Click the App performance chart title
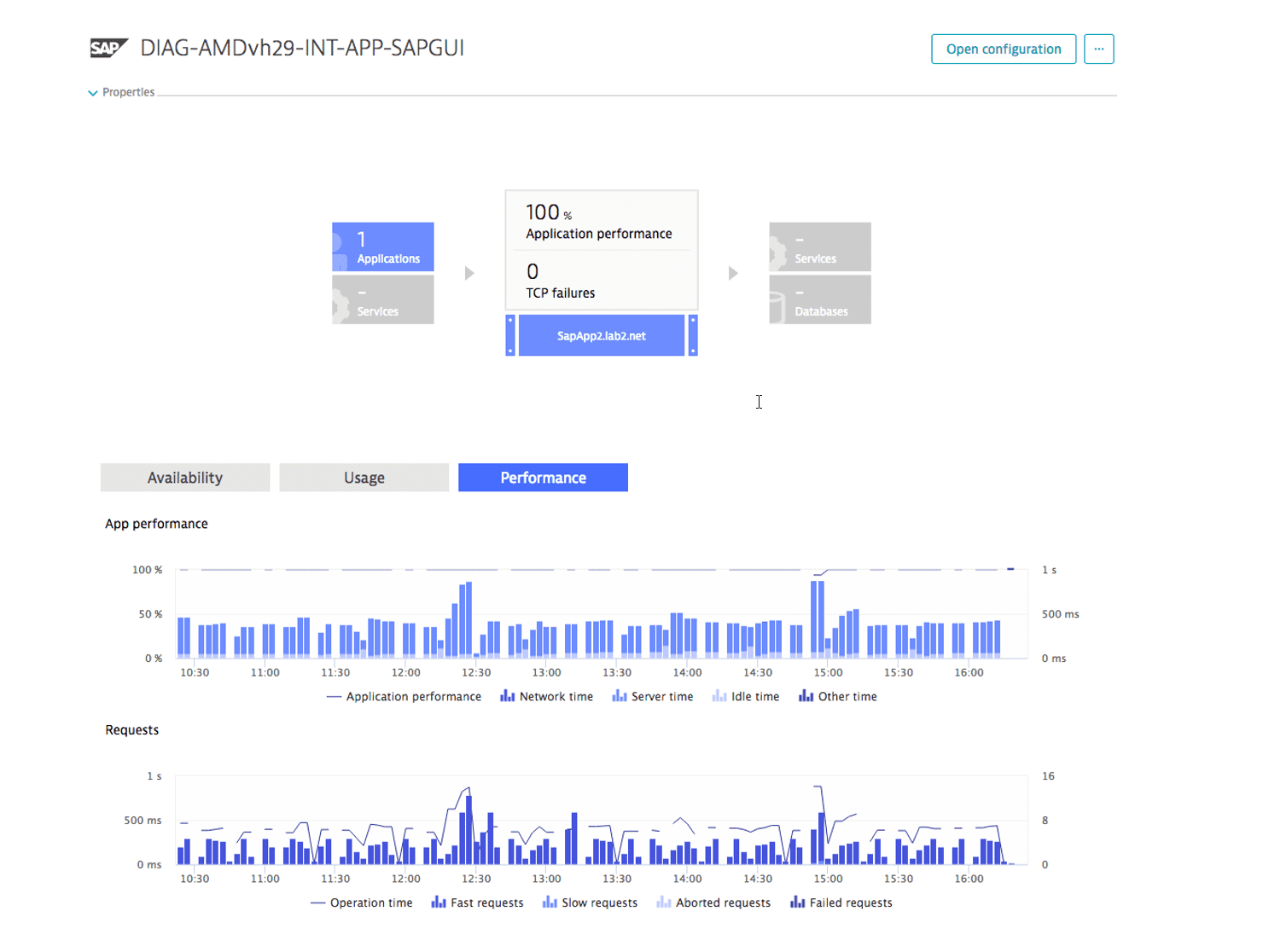The height and width of the screenshot is (952, 1269). point(156,524)
